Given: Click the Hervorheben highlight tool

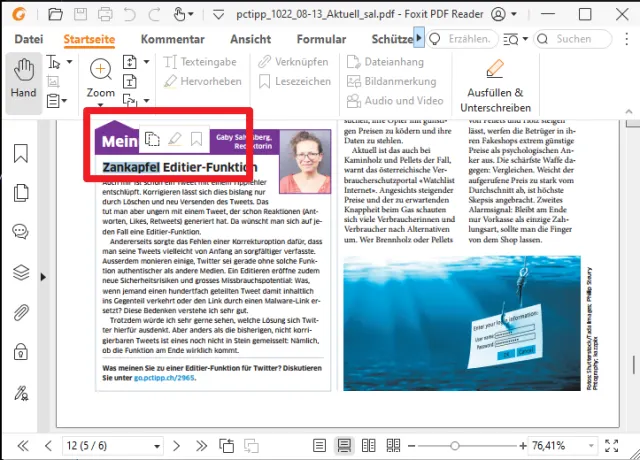Looking at the screenshot, I should coord(202,81).
